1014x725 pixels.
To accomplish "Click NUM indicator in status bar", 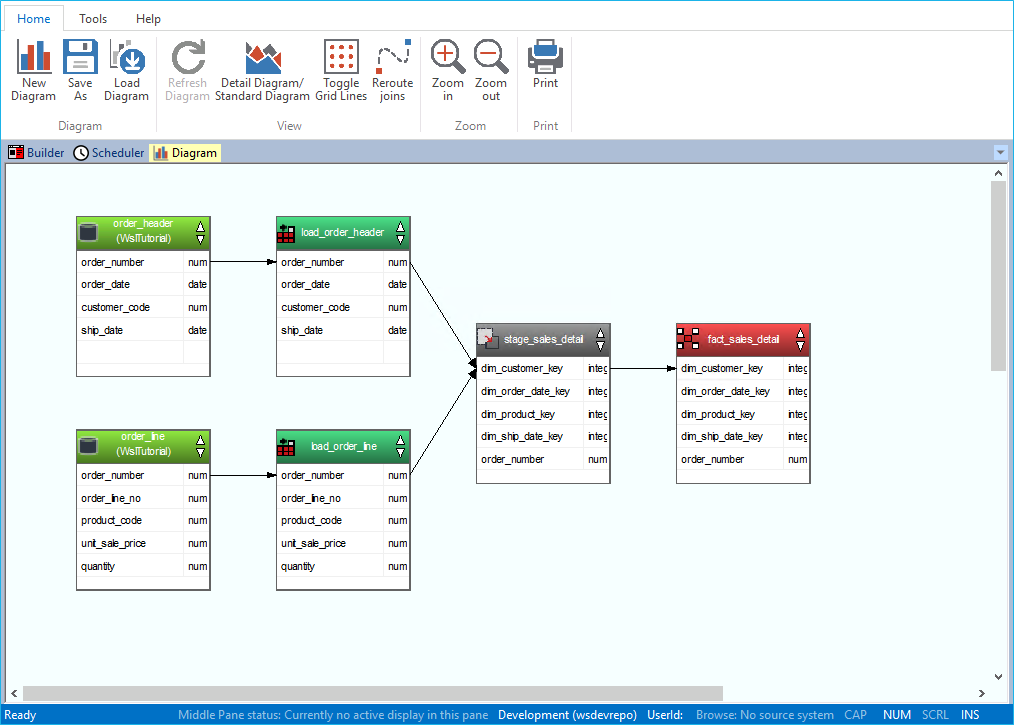I will click(897, 715).
